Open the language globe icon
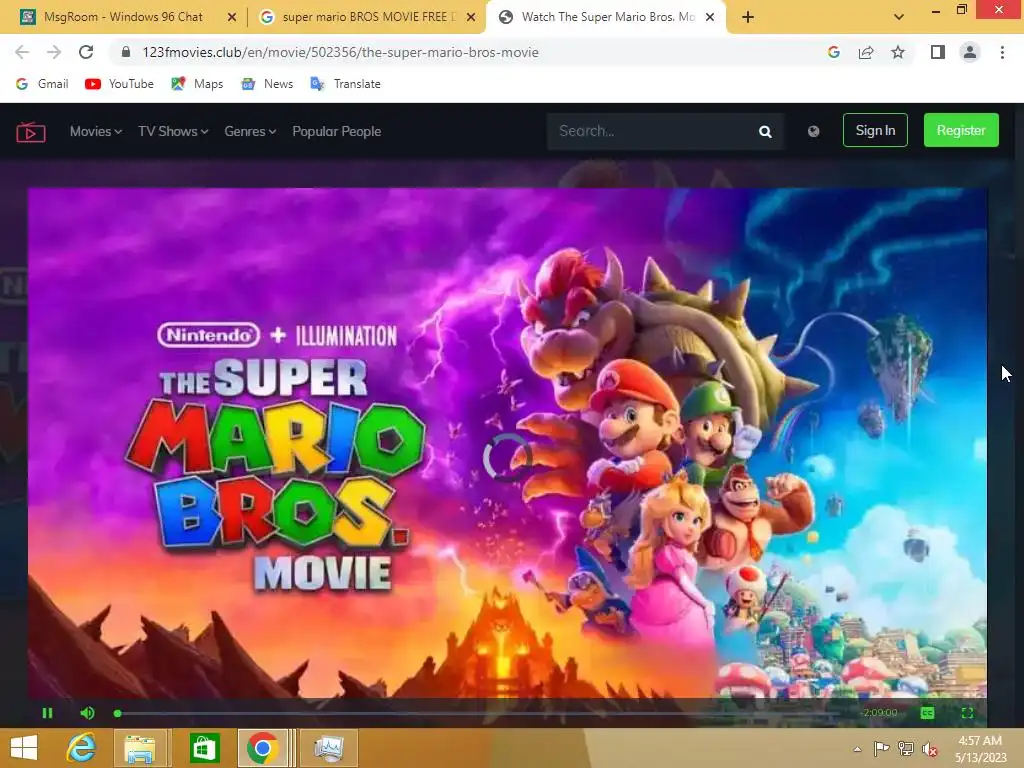The height and width of the screenshot is (768, 1024). pyautogui.click(x=813, y=131)
